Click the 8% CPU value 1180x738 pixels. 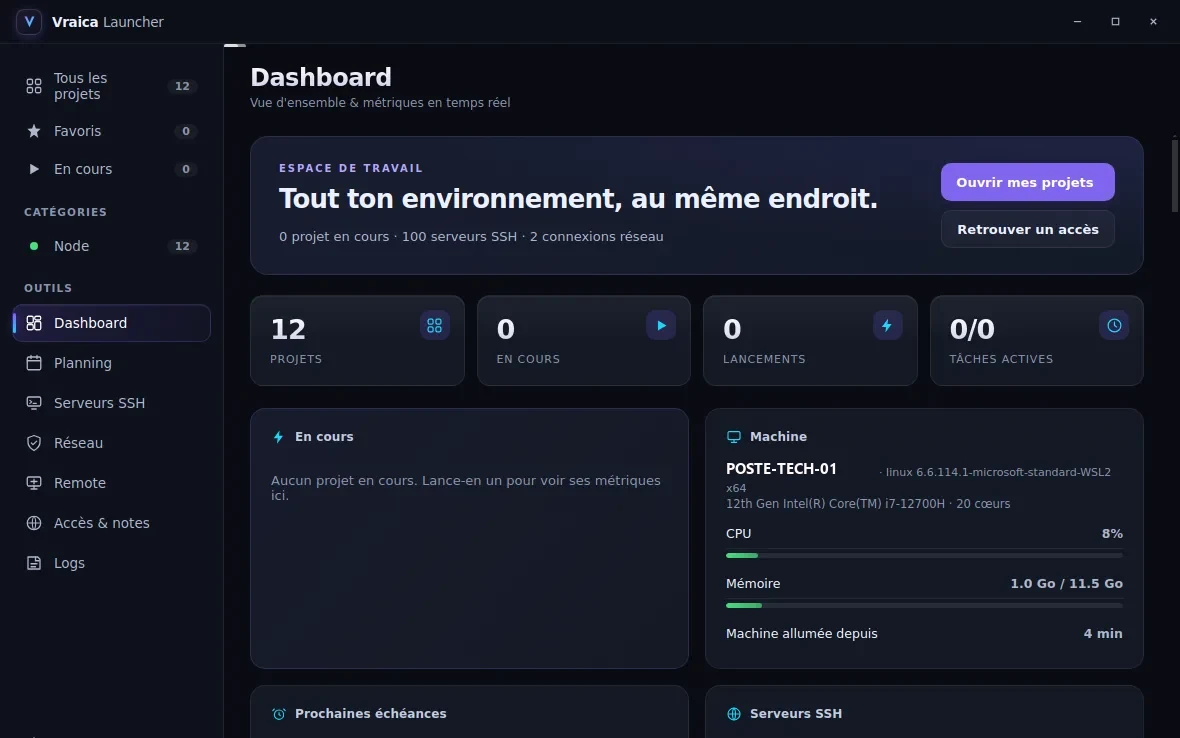coord(1112,533)
